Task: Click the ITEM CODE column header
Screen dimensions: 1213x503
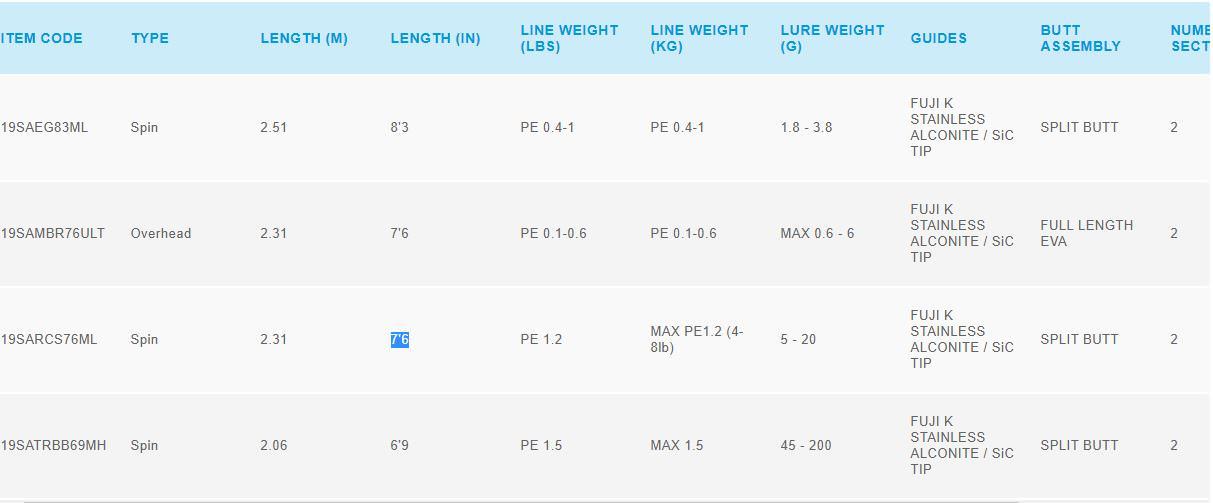Action: tap(42, 38)
